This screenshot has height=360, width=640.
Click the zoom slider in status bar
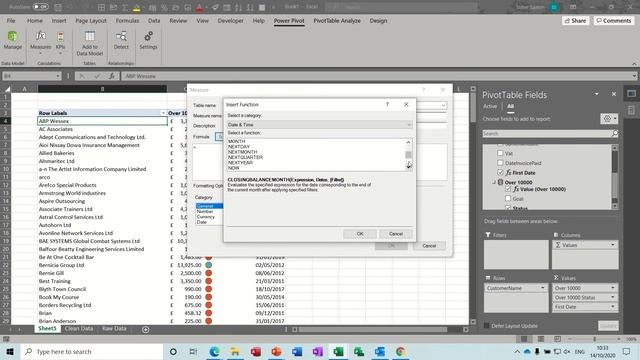[x=594, y=339]
